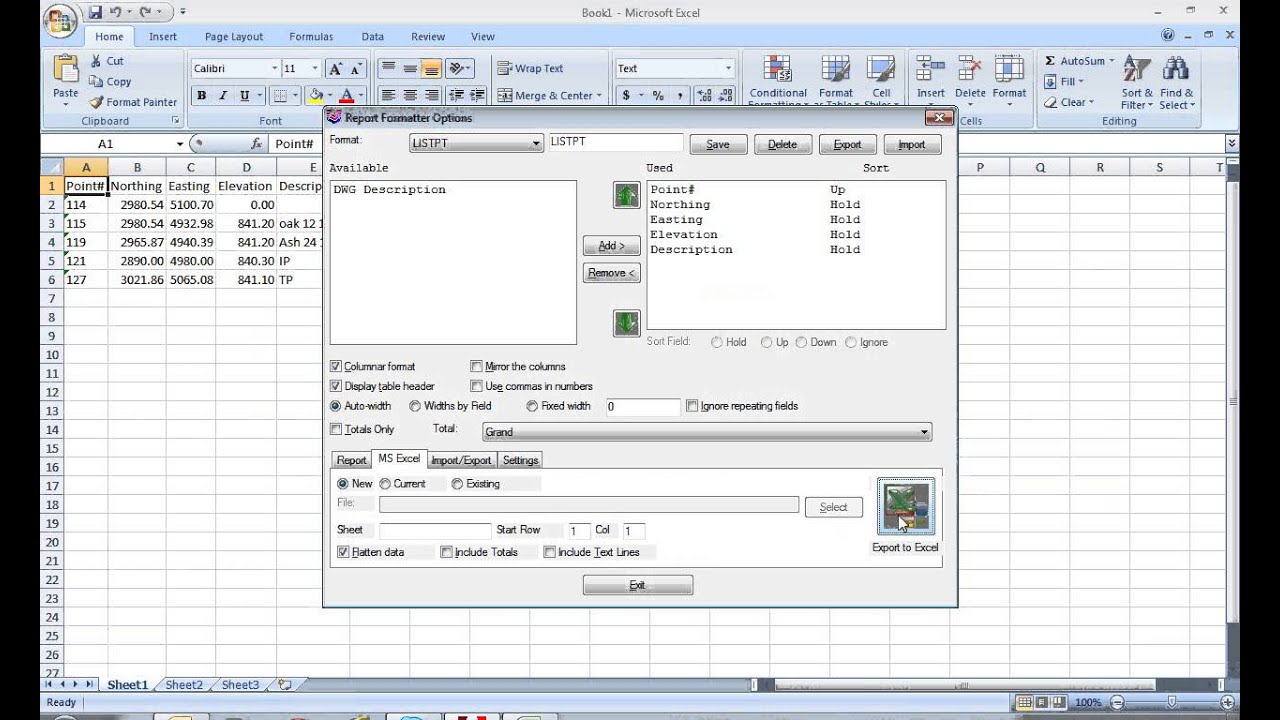Select Fixed width radio button

tap(532, 406)
